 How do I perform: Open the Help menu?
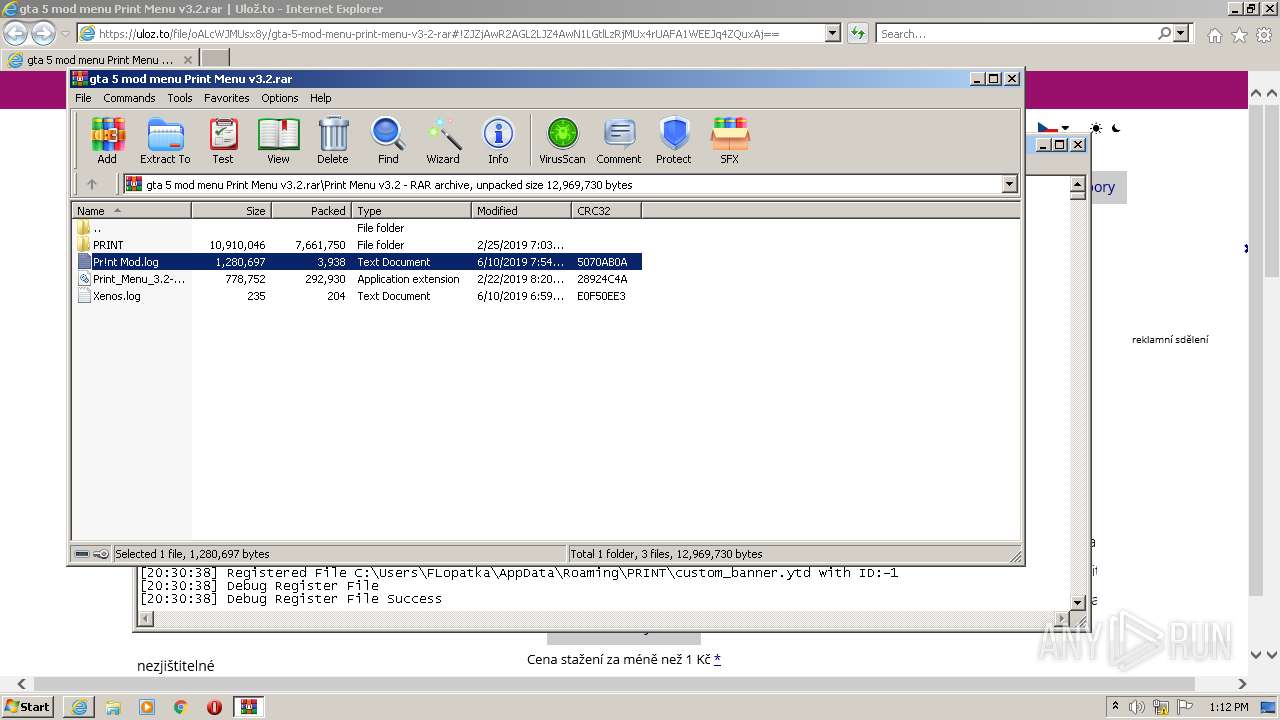click(x=320, y=98)
